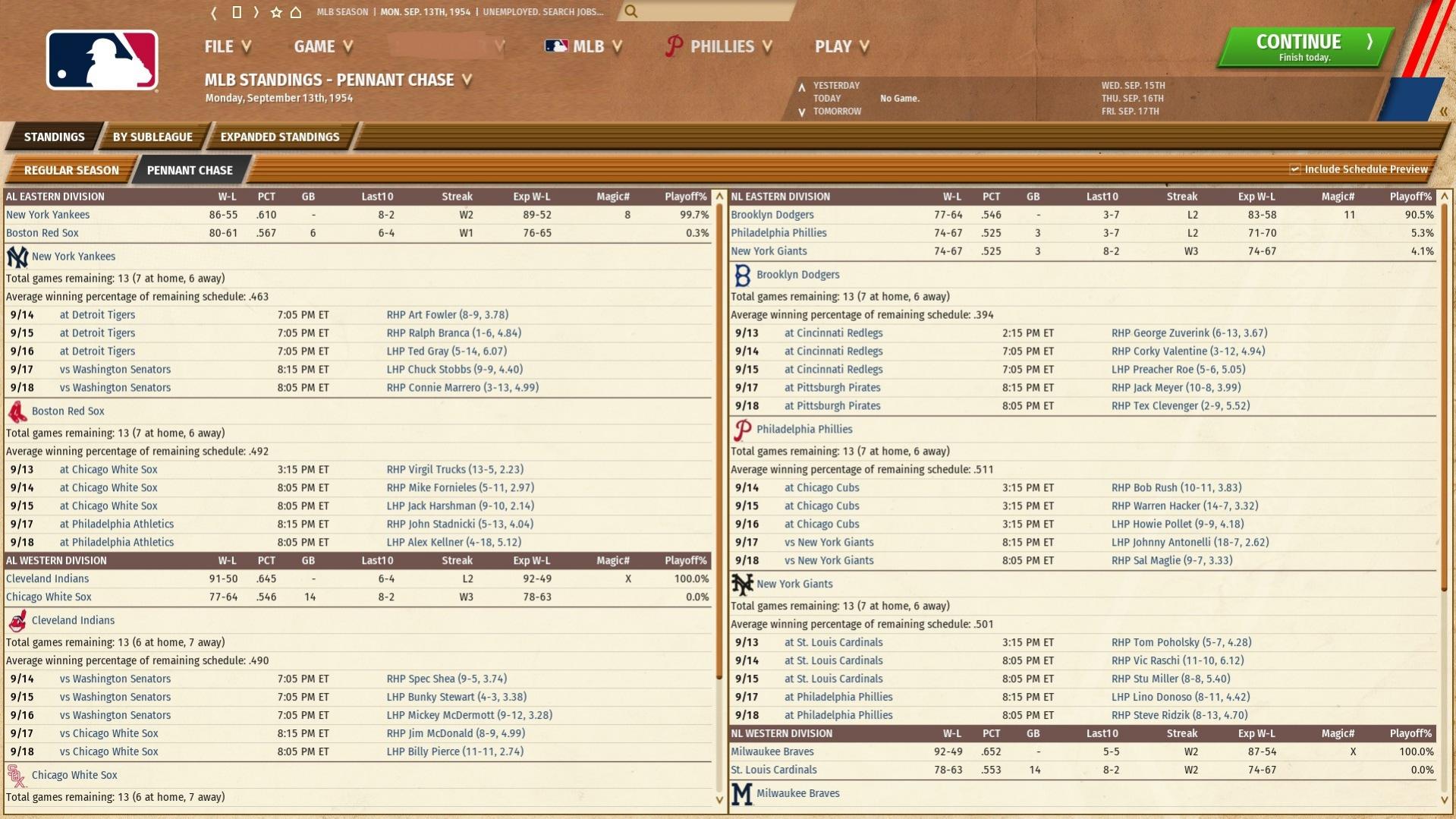Click the page icon between navigation arrows
The image size is (1456, 819).
[x=236, y=12]
